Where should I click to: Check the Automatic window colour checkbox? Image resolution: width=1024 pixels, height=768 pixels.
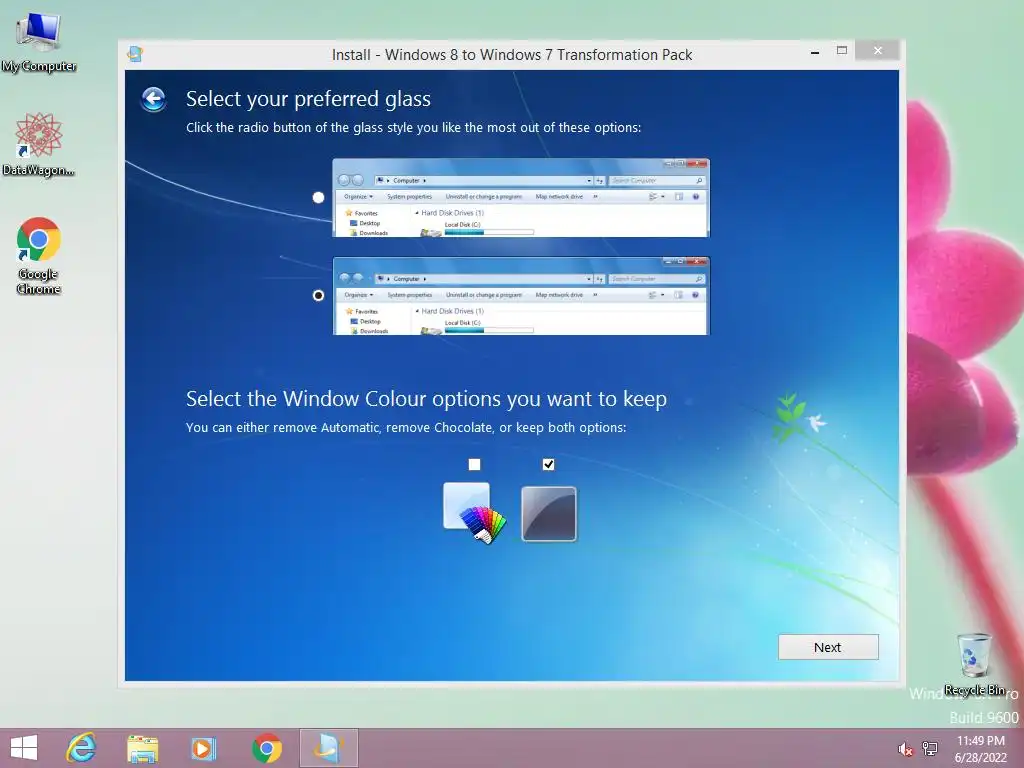474,464
